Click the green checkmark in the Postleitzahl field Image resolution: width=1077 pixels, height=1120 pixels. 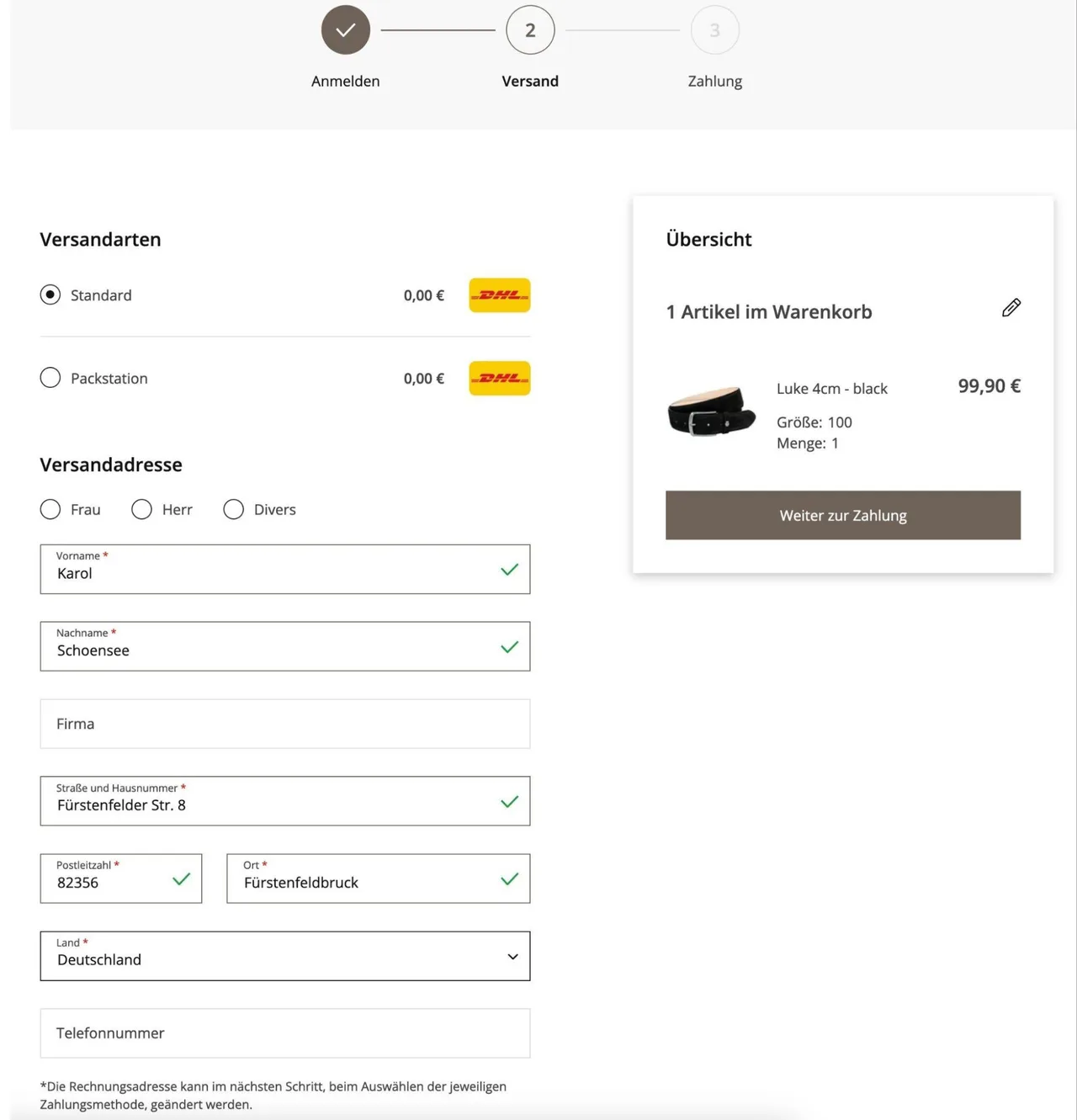pyautogui.click(x=181, y=879)
